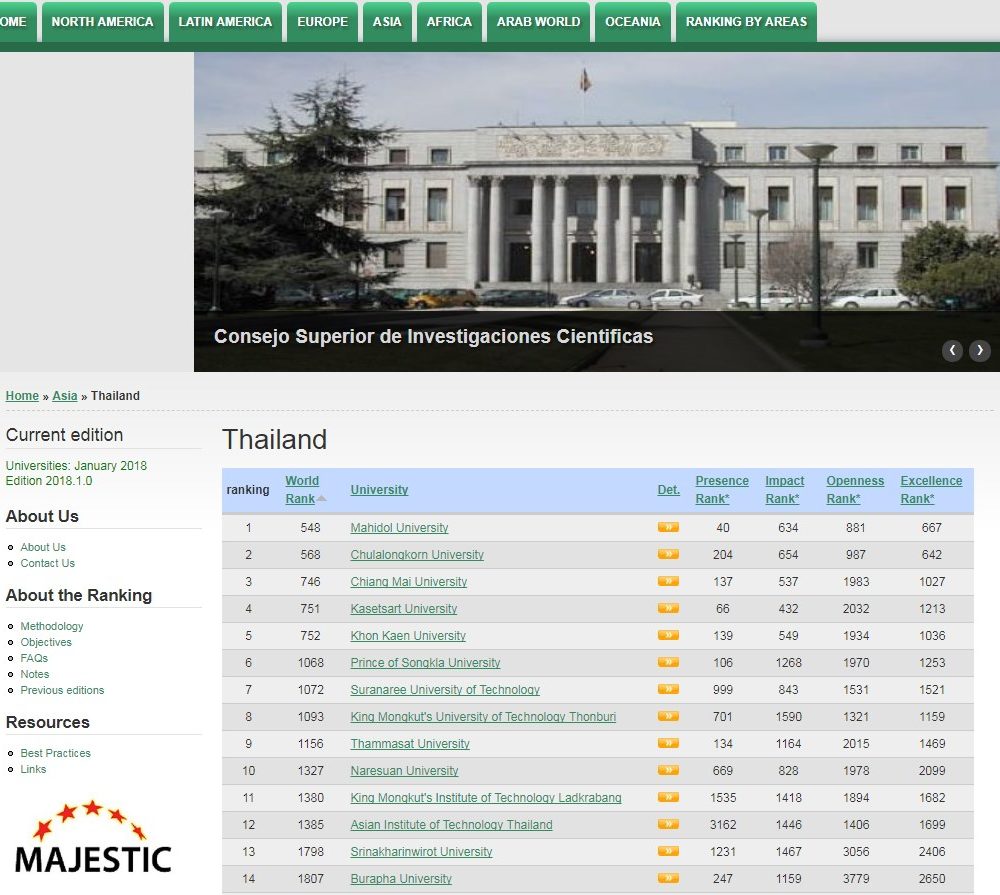This screenshot has height=895, width=1000.
Task: Open the Ranking by Areas tab
Action: tap(746, 22)
